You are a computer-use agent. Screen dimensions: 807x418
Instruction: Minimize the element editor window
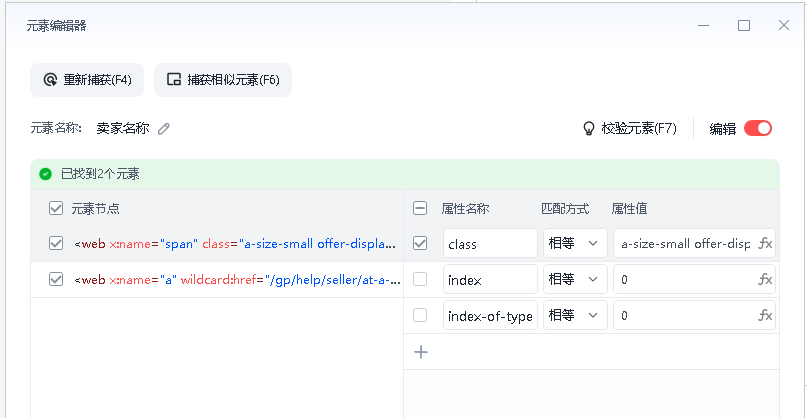pyautogui.click(x=704, y=26)
